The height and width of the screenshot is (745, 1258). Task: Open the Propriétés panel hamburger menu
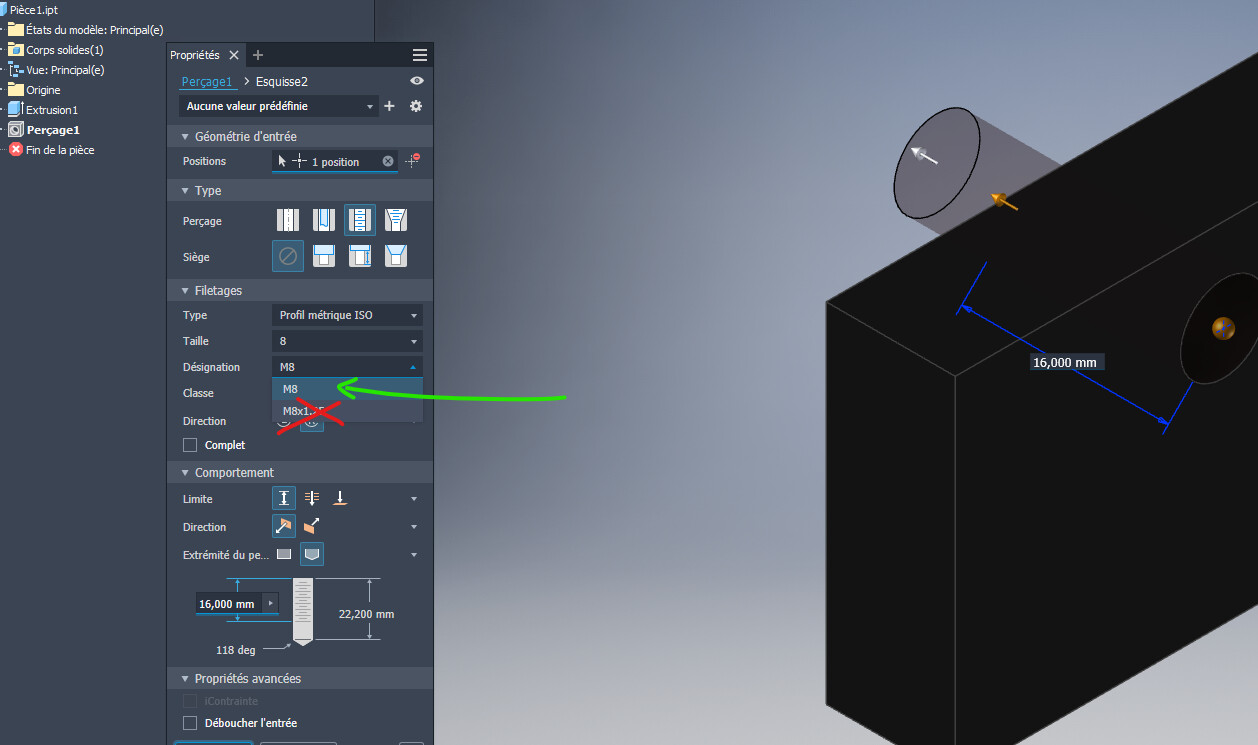pyautogui.click(x=420, y=55)
